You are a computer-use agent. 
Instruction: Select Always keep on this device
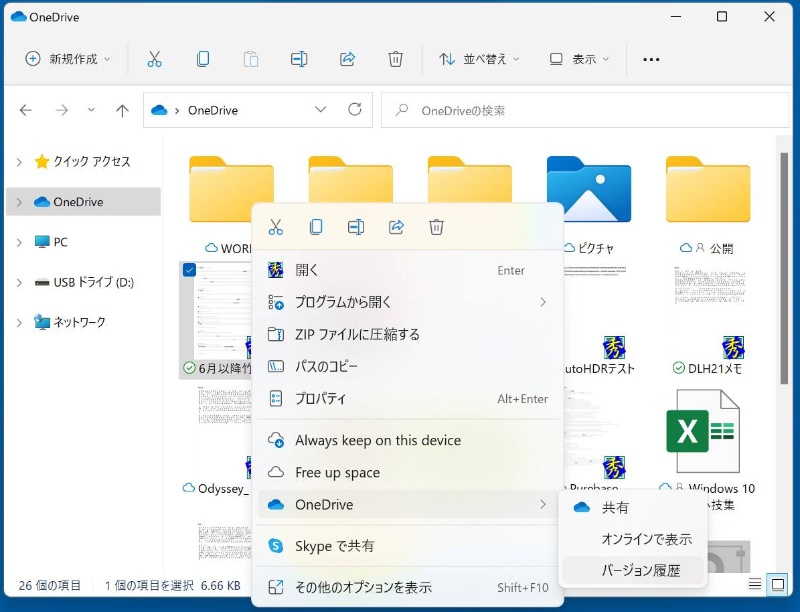click(x=408, y=440)
